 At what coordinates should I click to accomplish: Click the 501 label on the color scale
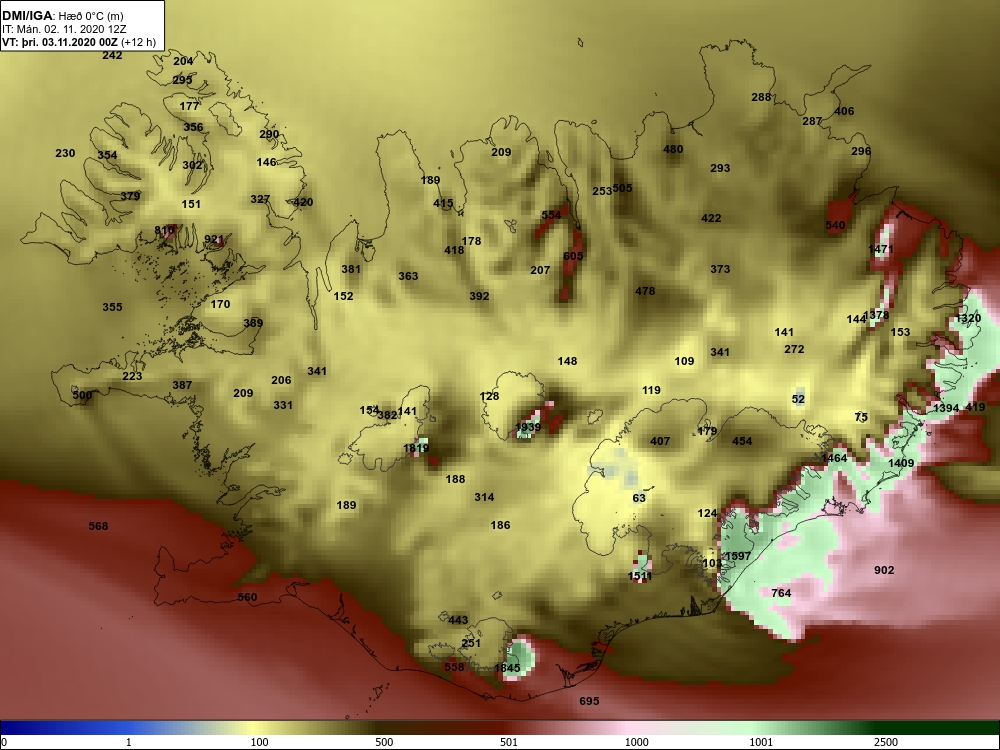(x=509, y=742)
